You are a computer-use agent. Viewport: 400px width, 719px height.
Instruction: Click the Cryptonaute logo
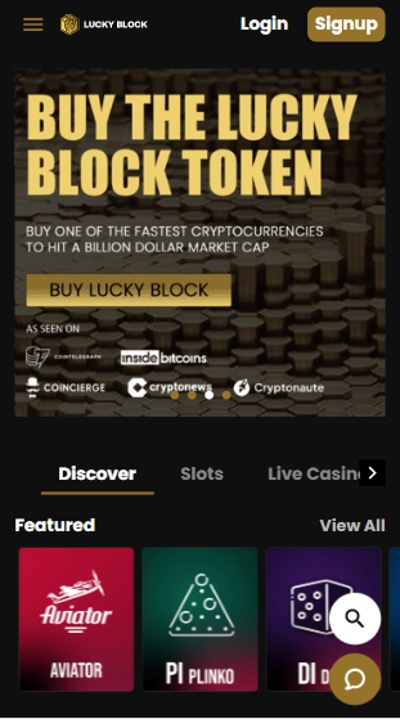(x=278, y=387)
